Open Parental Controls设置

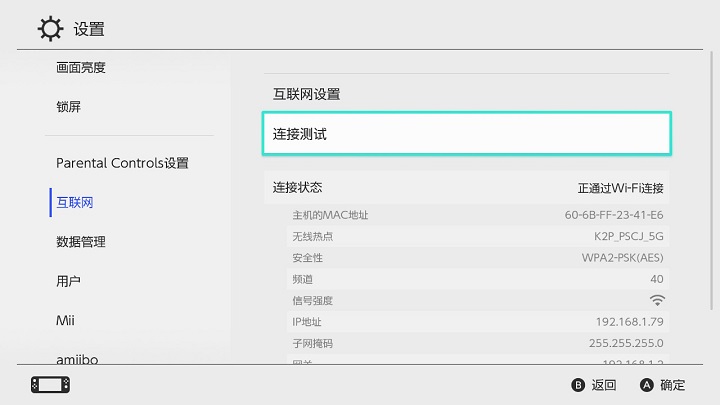pos(122,163)
